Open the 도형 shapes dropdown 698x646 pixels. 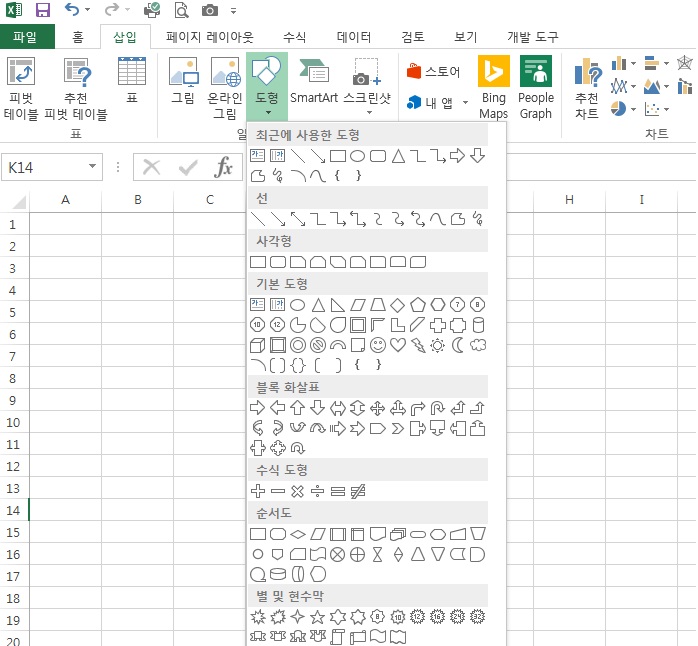pos(267,87)
